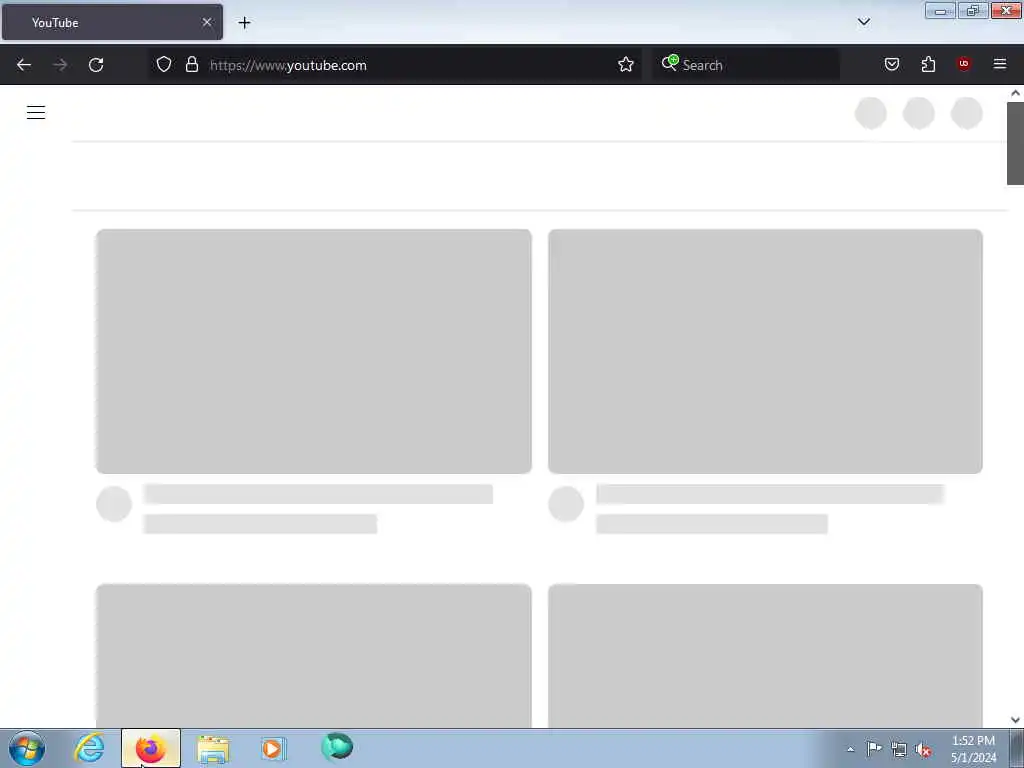Screen dimensions: 1024x768
Task: Launch Windows Media Player from taskbar
Action: coord(274,748)
